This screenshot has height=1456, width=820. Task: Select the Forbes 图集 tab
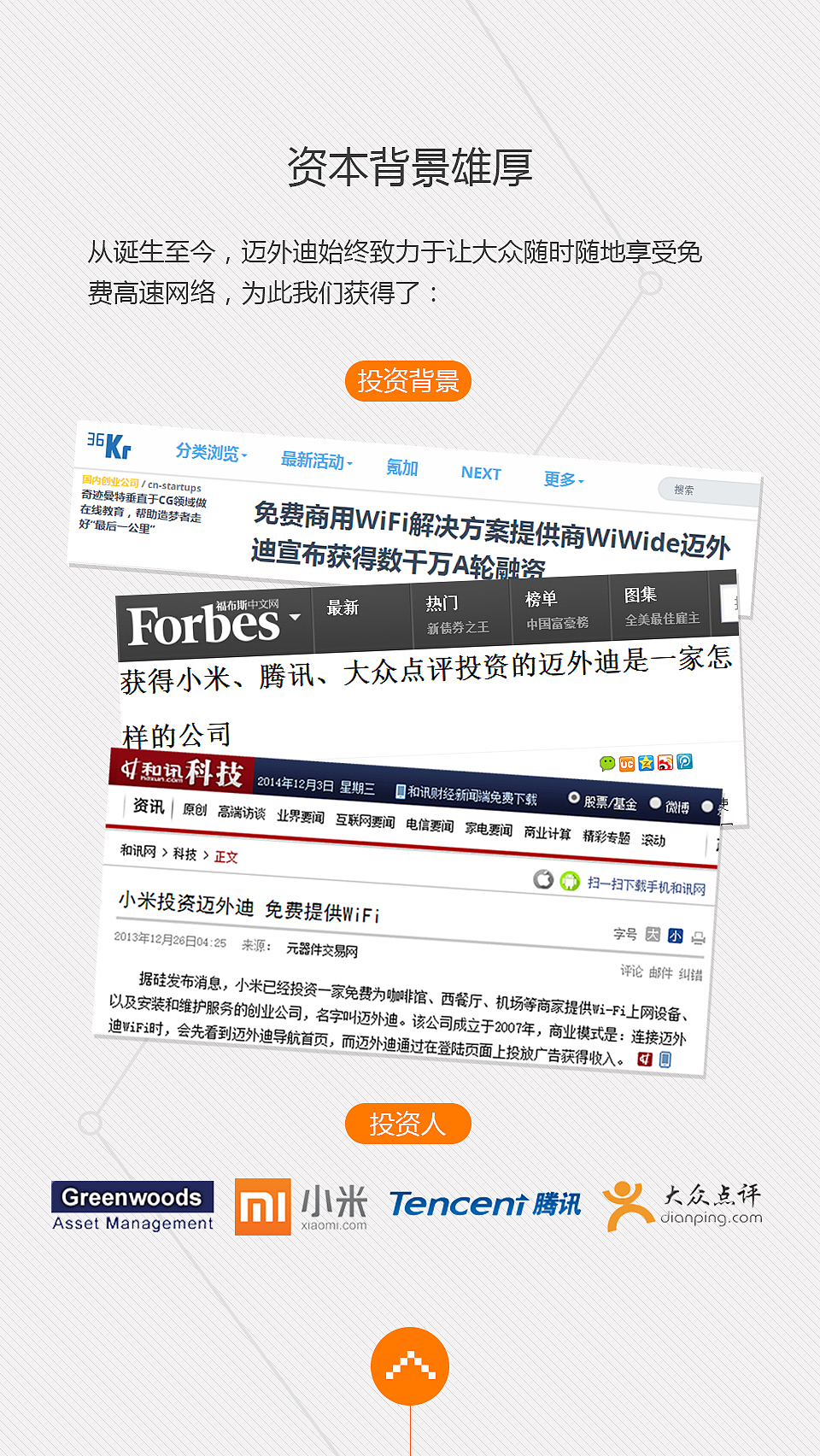(640, 595)
